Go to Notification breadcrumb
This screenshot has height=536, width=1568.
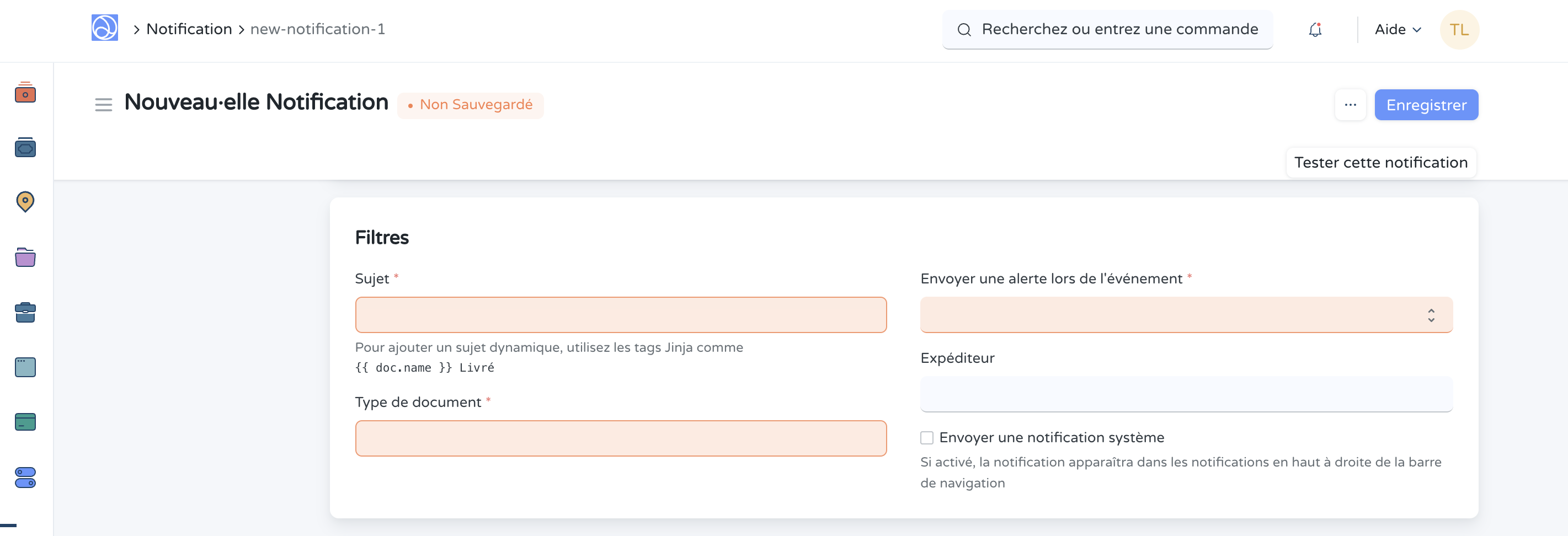tap(189, 29)
